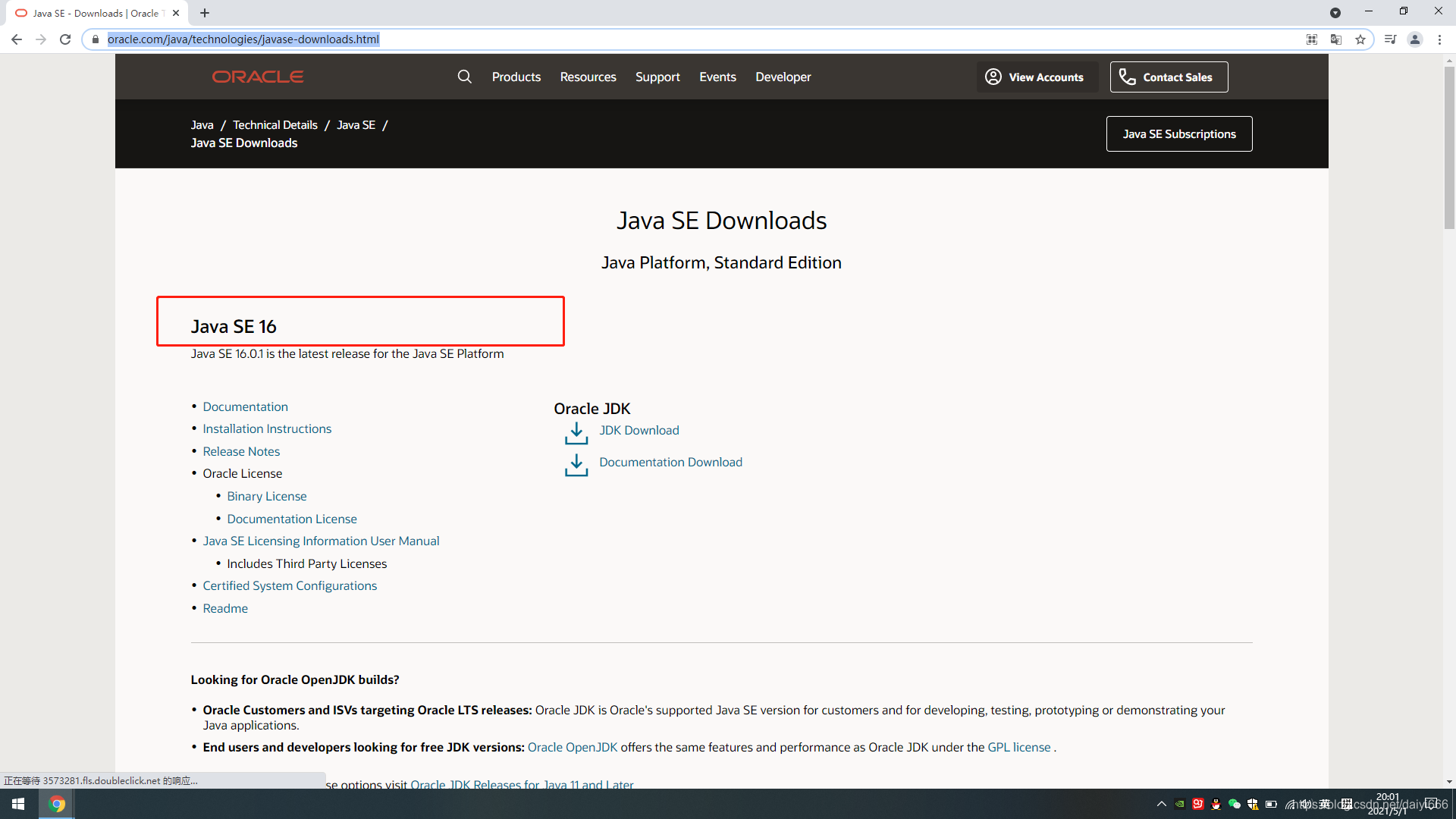The image size is (1456, 819).
Task: Reload the page using the refresh icon
Action: pos(65,39)
